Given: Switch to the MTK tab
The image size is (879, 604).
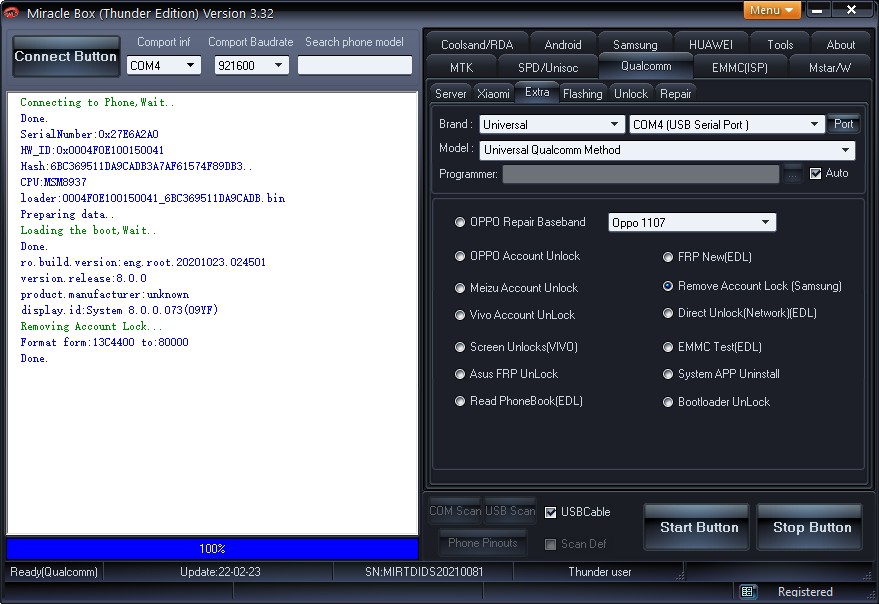Looking at the screenshot, I should pos(461,67).
